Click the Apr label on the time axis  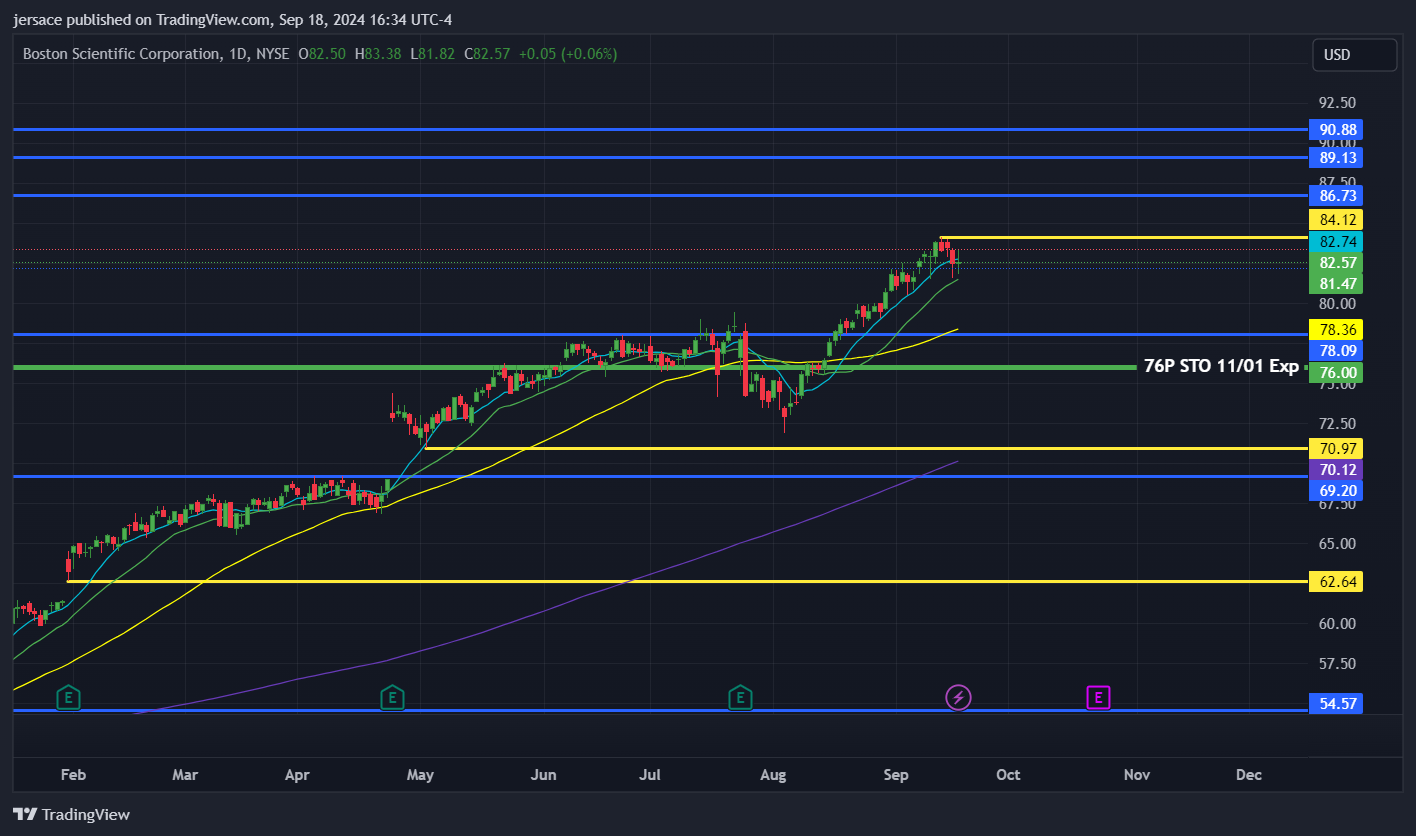[296, 775]
